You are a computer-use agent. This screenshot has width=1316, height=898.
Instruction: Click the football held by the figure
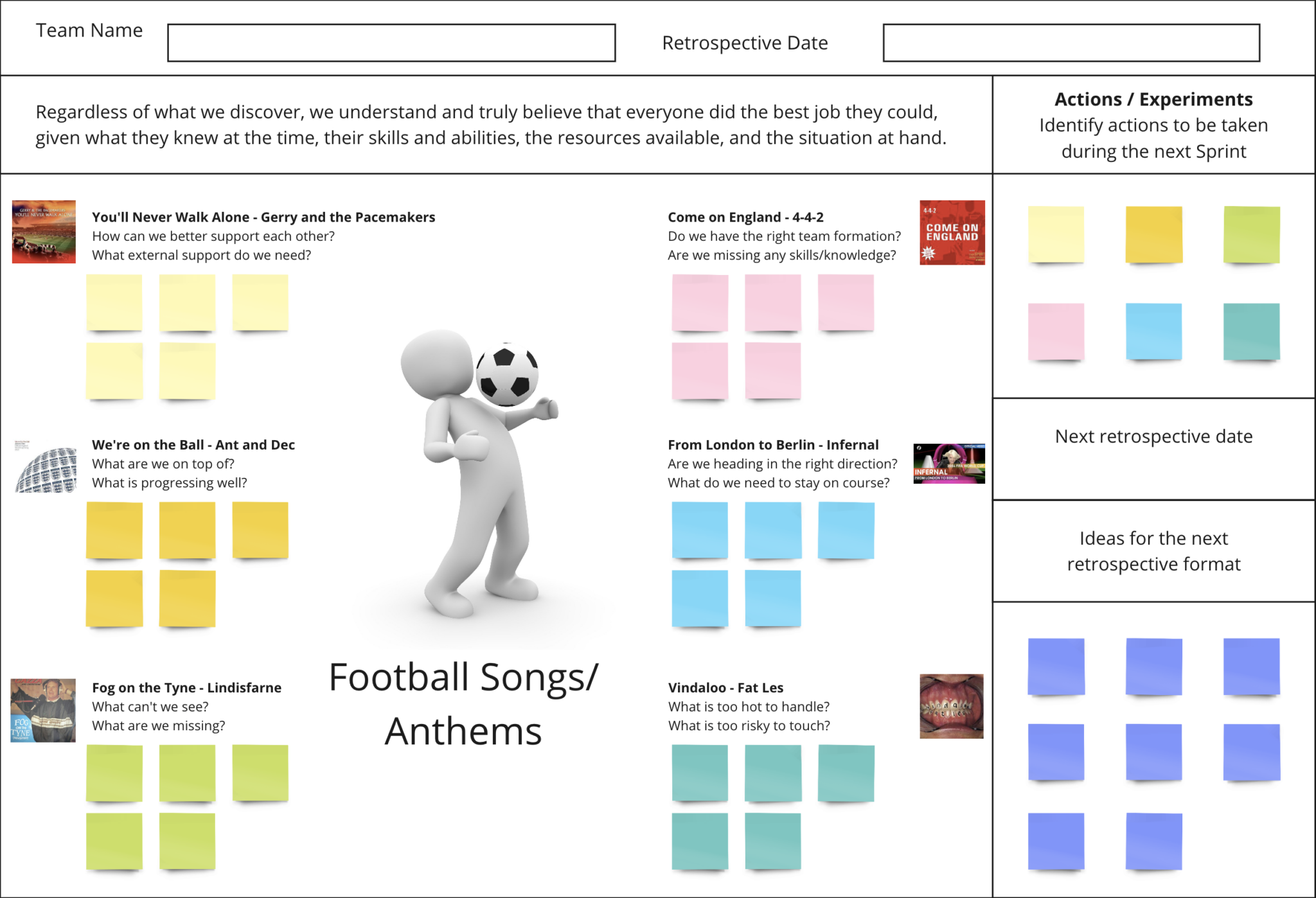click(507, 374)
